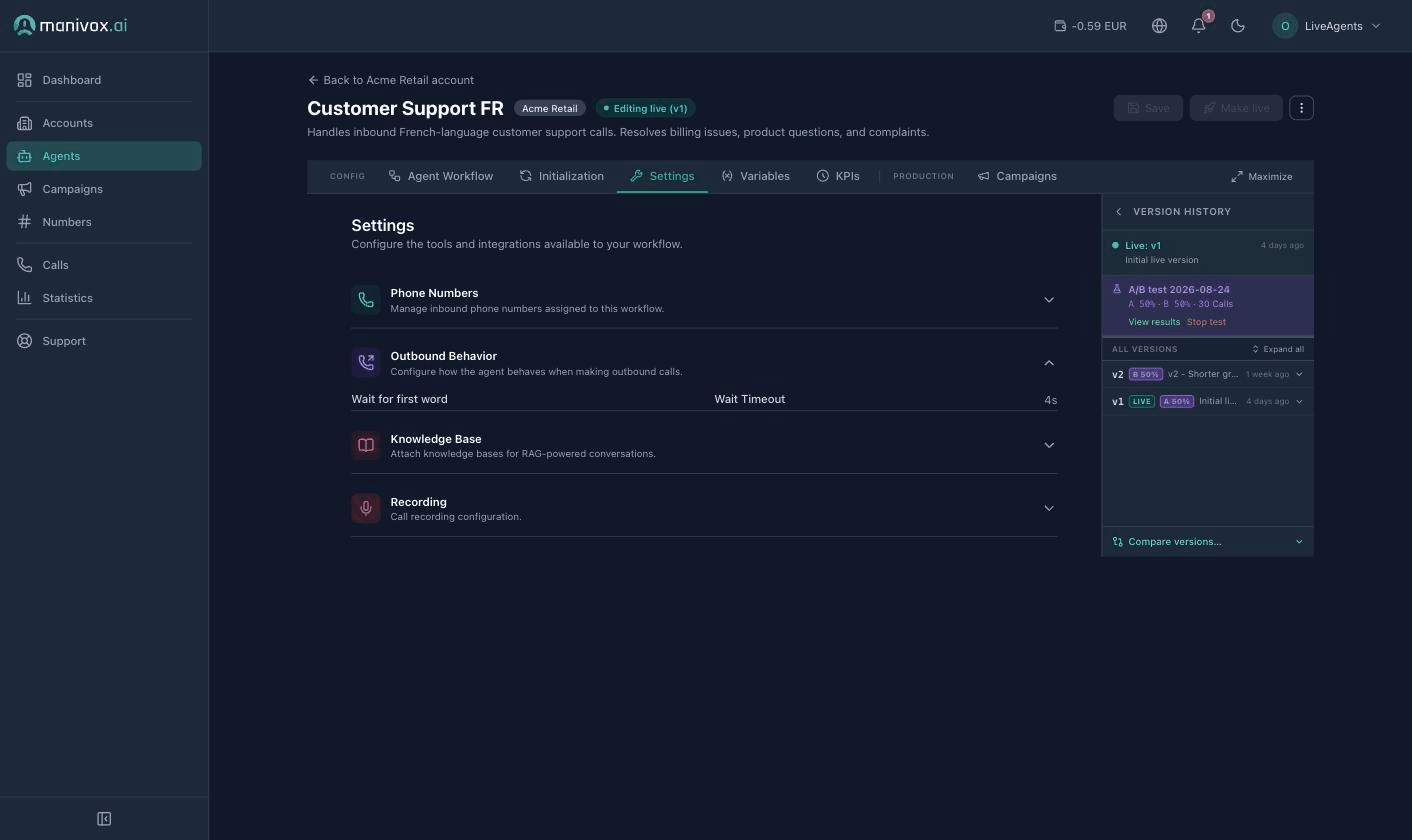Click the Recording microphone icon
The image size is (1412, 840).
pyautogui.click(x=366, y=508)
